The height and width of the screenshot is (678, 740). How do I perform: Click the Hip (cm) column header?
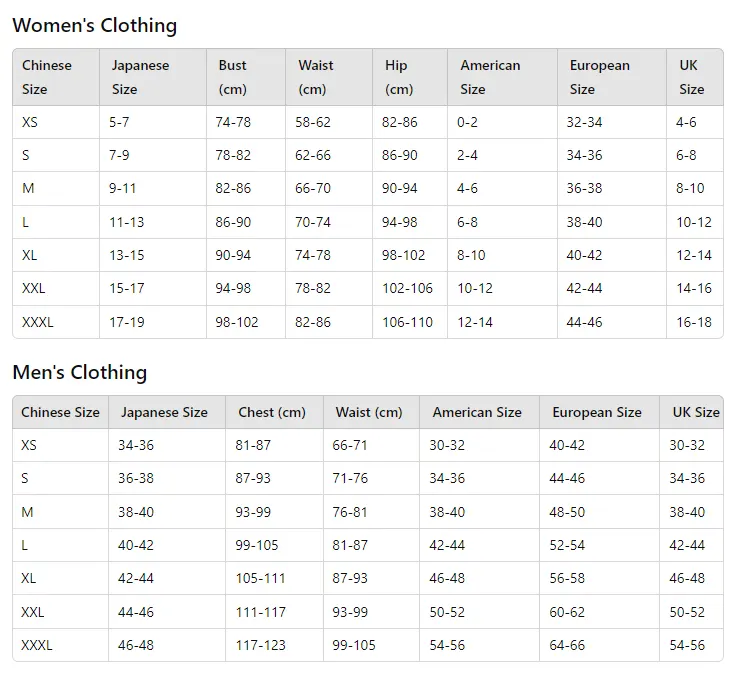(410, 77)
